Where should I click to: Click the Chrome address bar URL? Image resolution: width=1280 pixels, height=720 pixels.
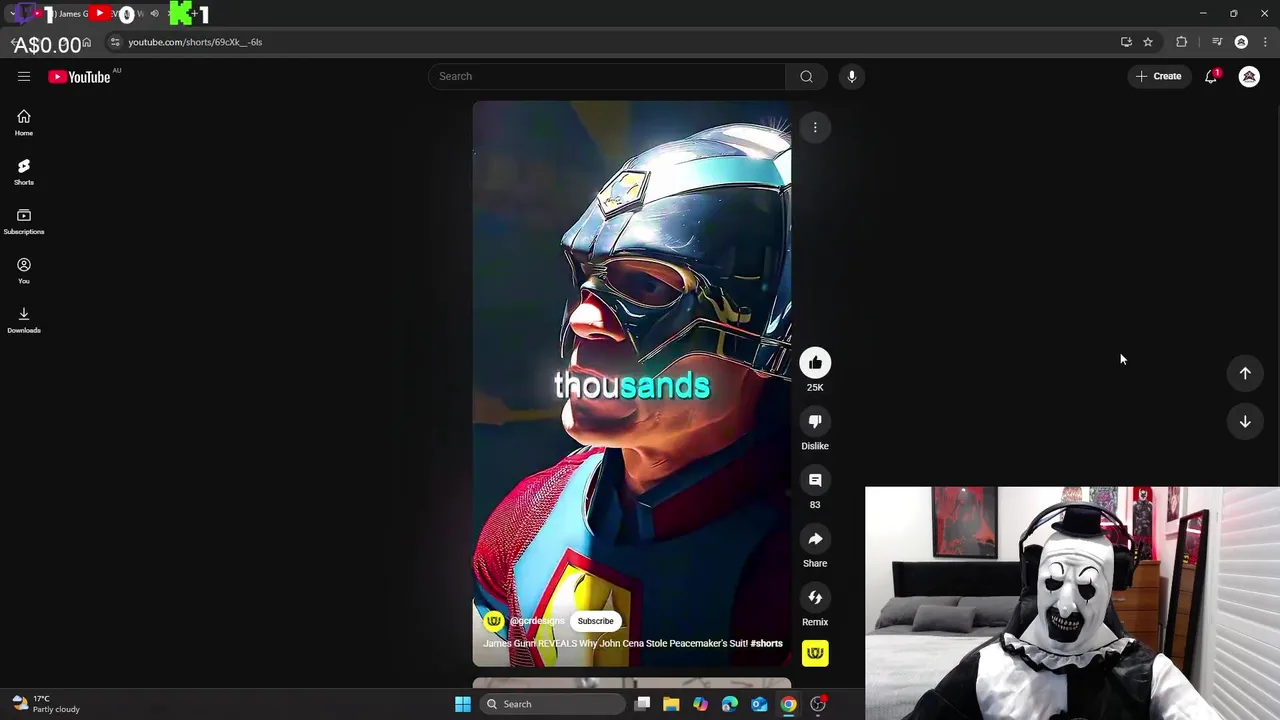click(x=195, y=42)
